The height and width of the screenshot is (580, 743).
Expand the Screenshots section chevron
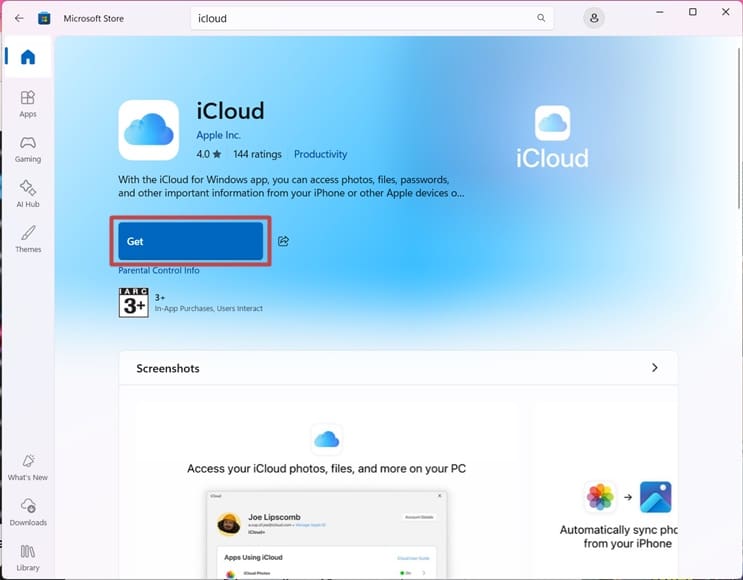point(654,368)
